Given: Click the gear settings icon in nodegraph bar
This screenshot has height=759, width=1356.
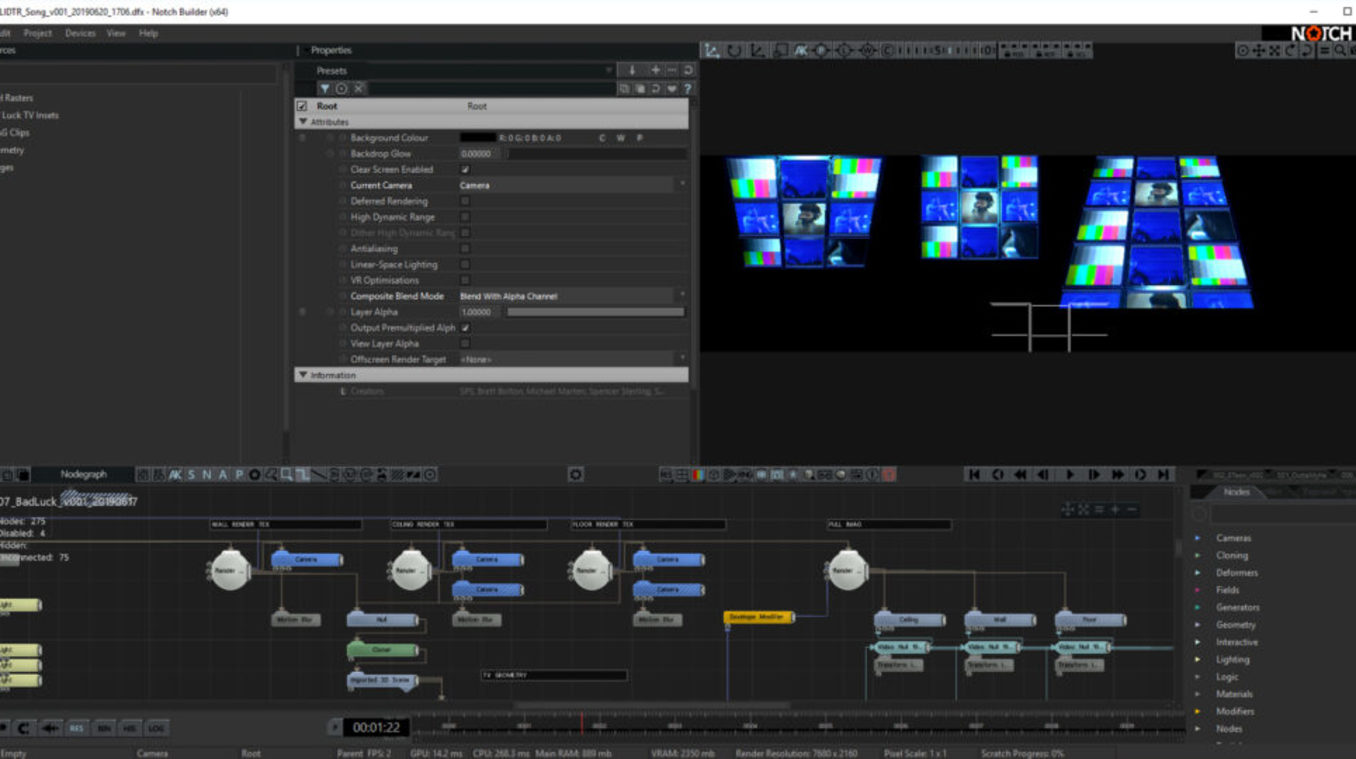Looking at the screenshot, I should tap(575, 475).
